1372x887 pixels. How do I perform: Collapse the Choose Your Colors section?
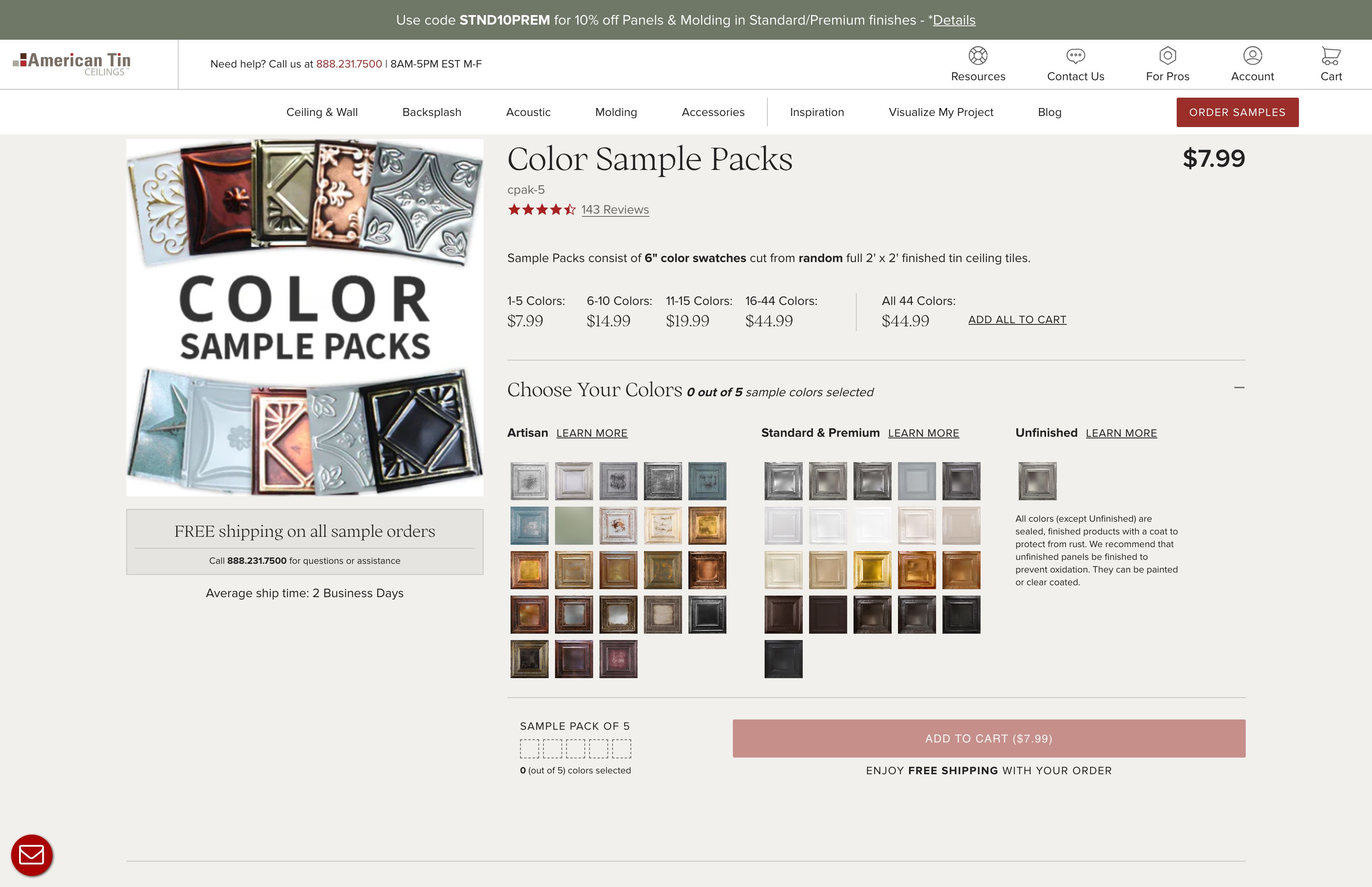[1239, 388]
